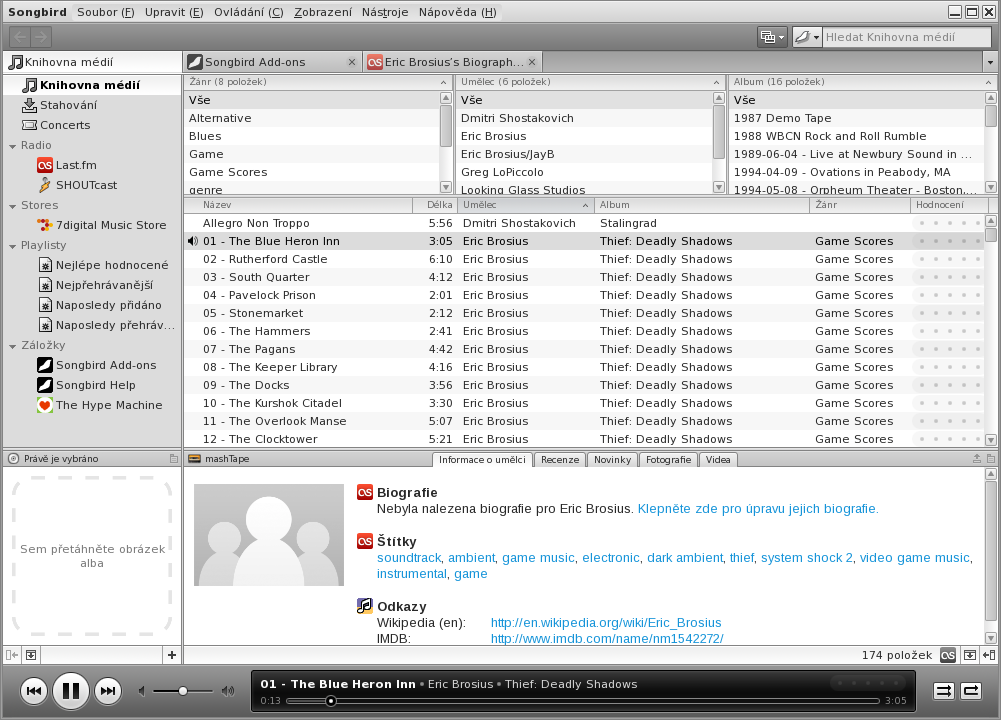The width and height of the screenshot is (1001, 720).
Task: Skip to the next track
Action: (x=108, y=691)
